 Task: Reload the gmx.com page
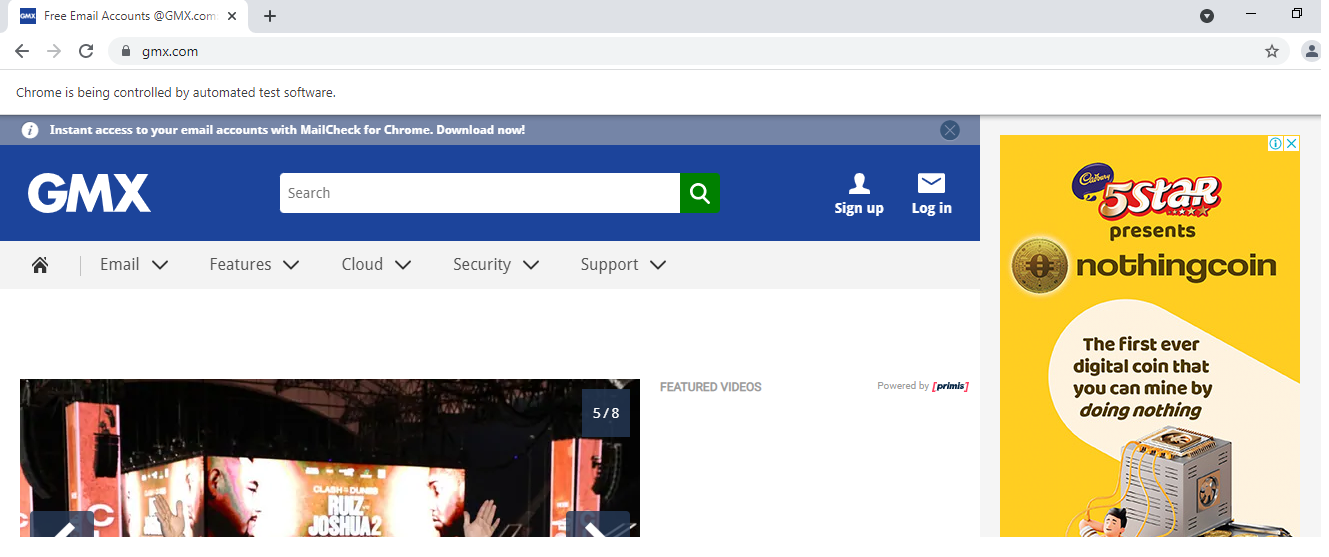[x=86, y=51]
